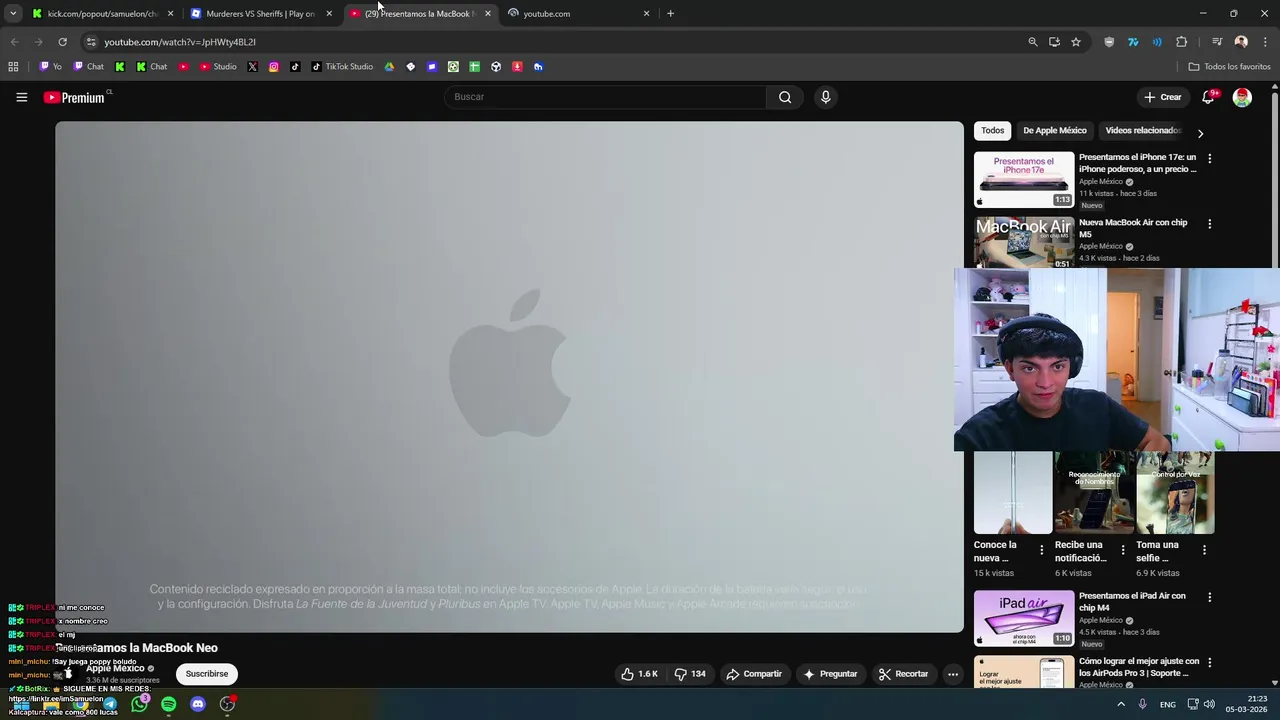The height and width of the screenshot is (720, 1280).
Task: Open options for Recibe una notificación short
Action: 1122,550
